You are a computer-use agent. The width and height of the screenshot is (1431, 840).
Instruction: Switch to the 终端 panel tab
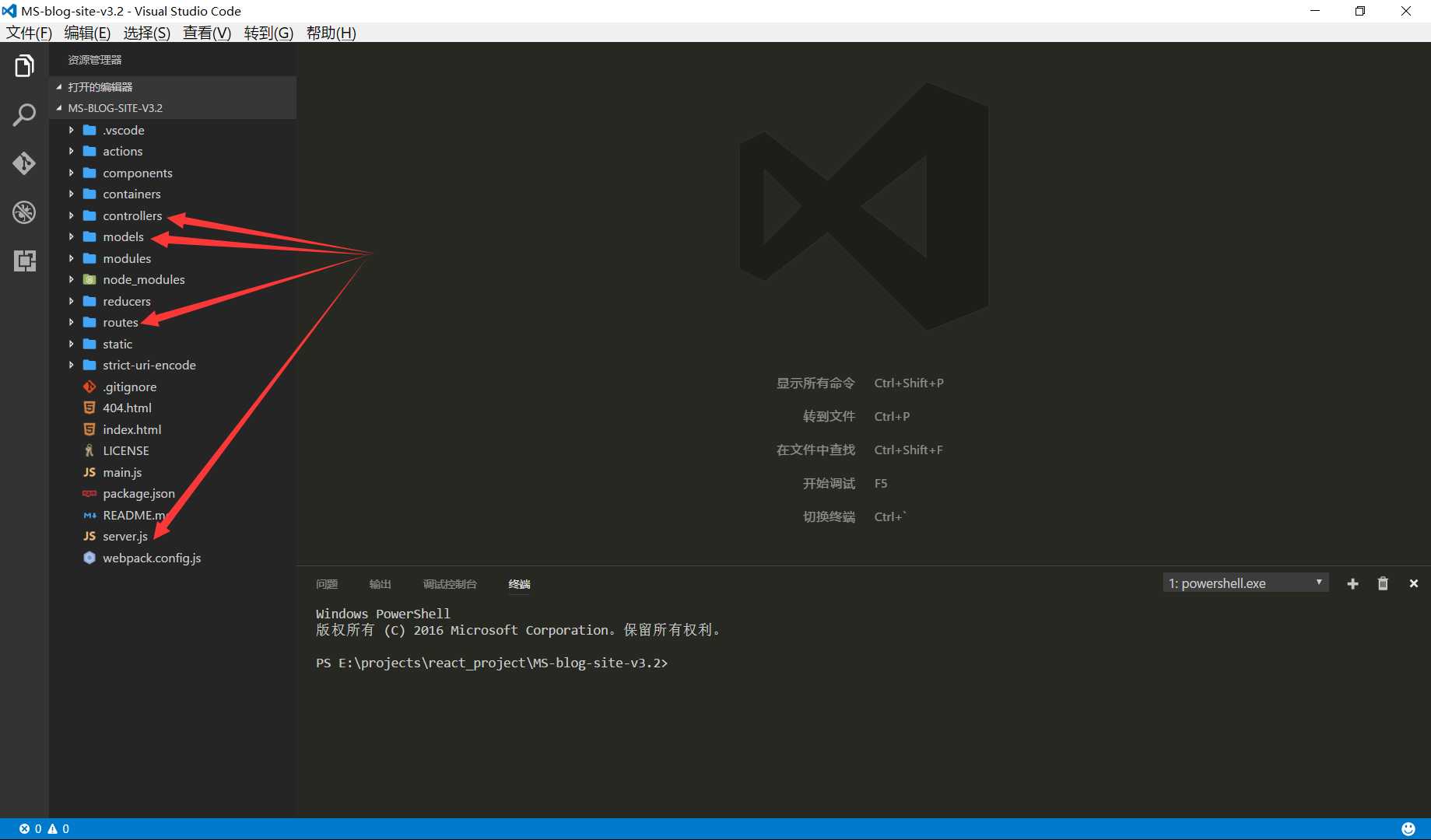coord(519,584)
